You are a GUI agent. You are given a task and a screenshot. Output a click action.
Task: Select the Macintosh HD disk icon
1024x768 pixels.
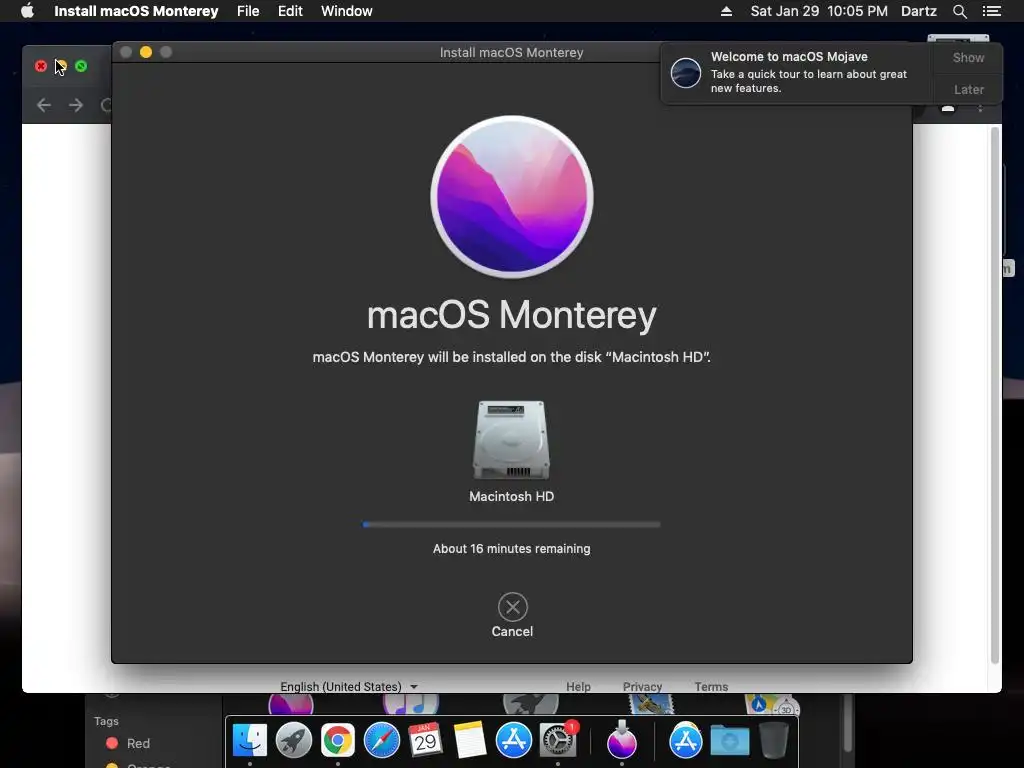tap(511, 440)
